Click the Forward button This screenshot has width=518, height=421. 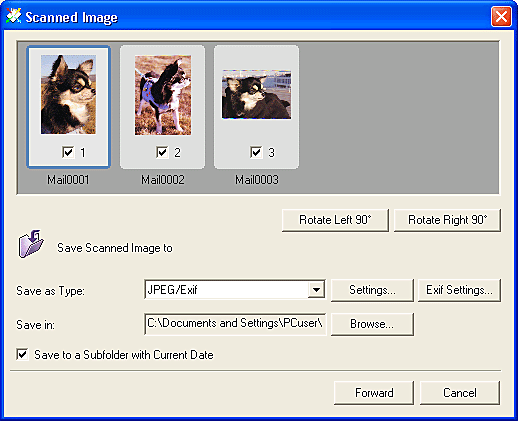(374, 393)
